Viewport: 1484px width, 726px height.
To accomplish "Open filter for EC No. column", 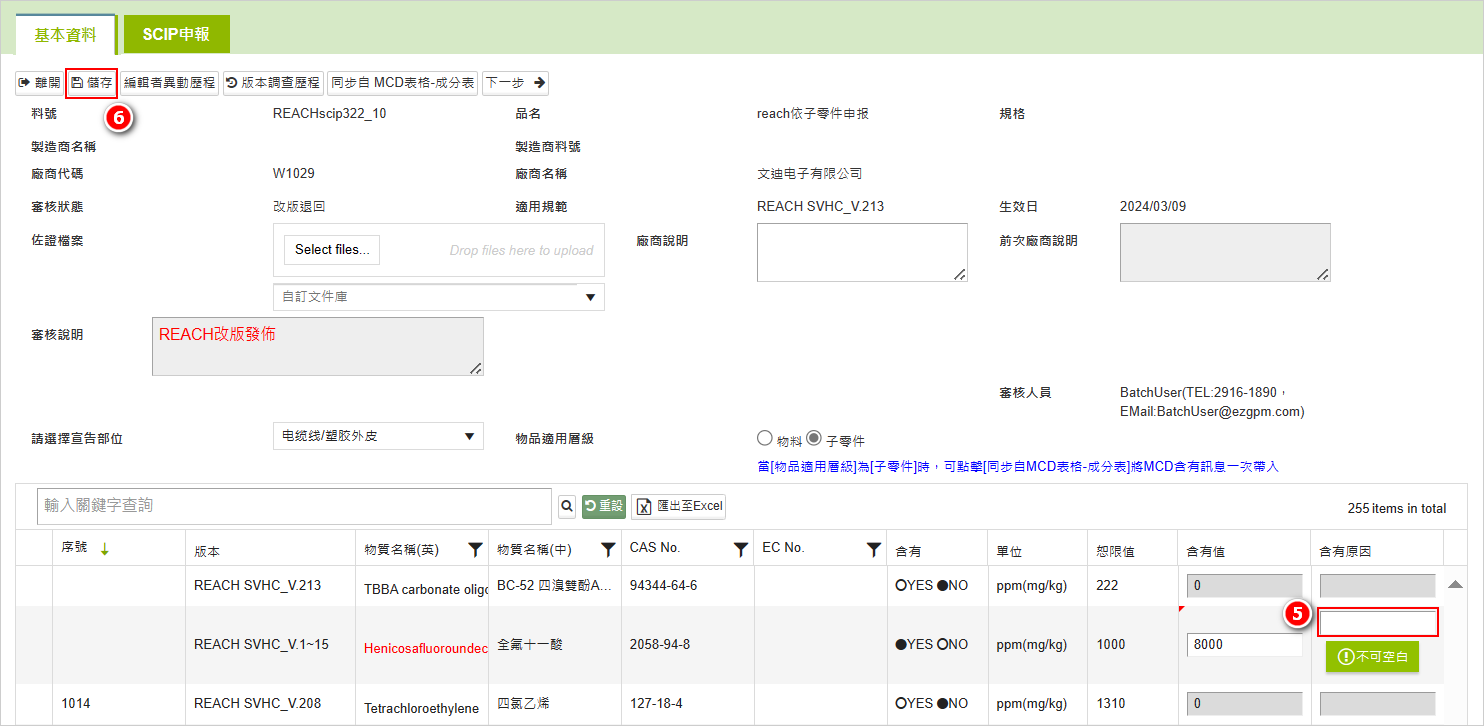I will pyautogui.click(x=873, y=549).
